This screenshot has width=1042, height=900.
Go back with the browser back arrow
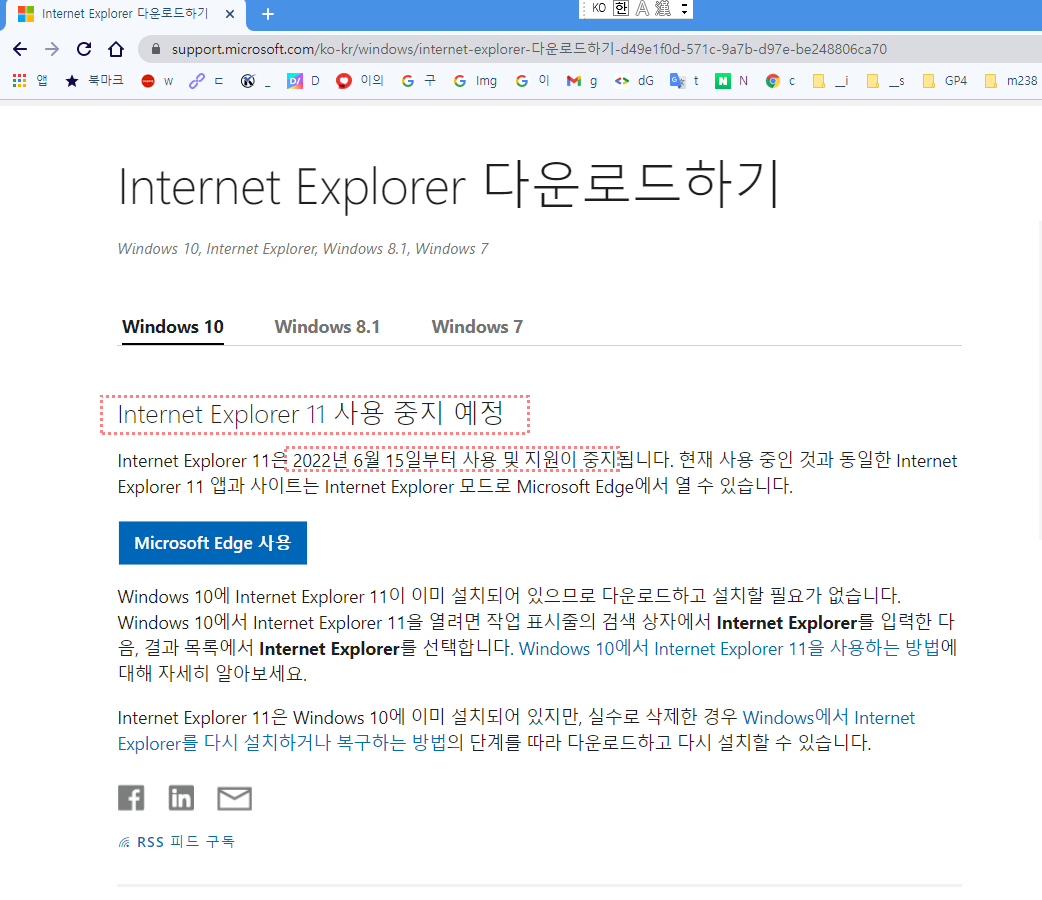20,49
